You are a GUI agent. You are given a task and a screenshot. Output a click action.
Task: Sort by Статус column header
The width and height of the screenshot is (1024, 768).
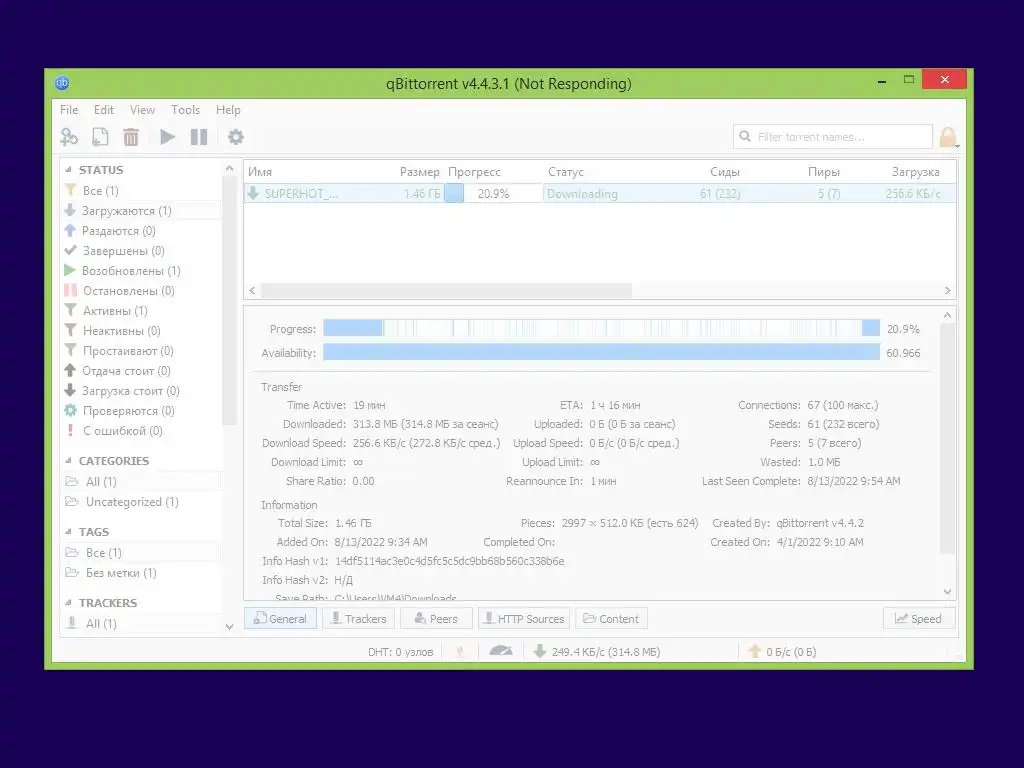coord(566,172)
